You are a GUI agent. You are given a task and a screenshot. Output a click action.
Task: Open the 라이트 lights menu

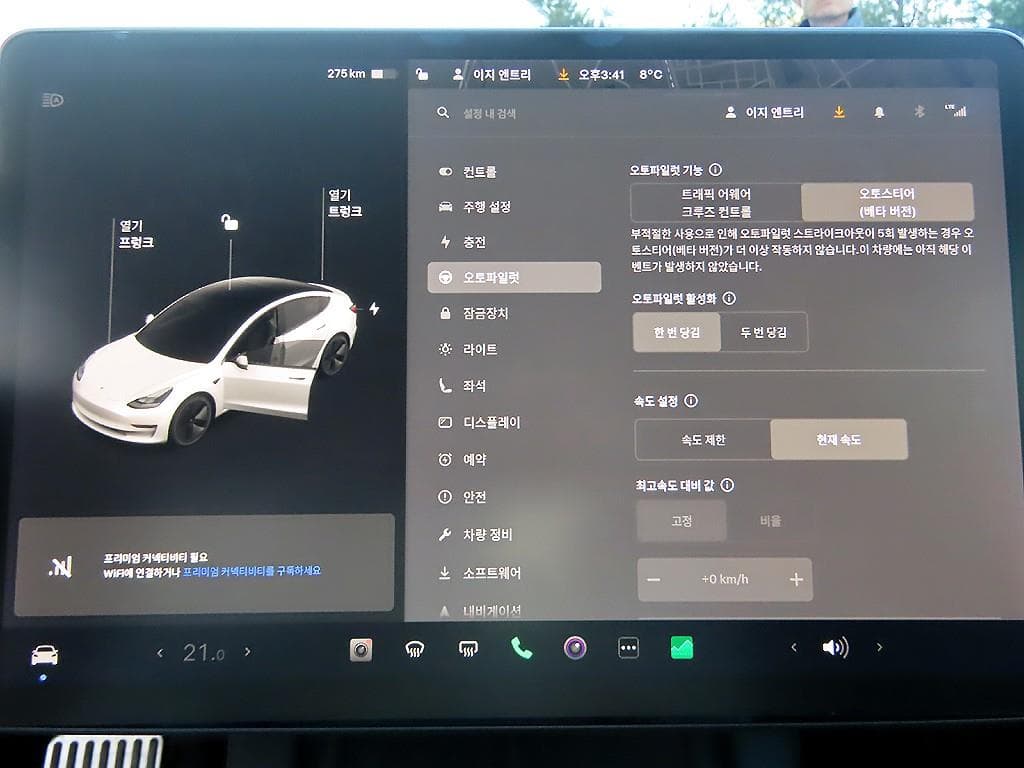coord(468,349)
